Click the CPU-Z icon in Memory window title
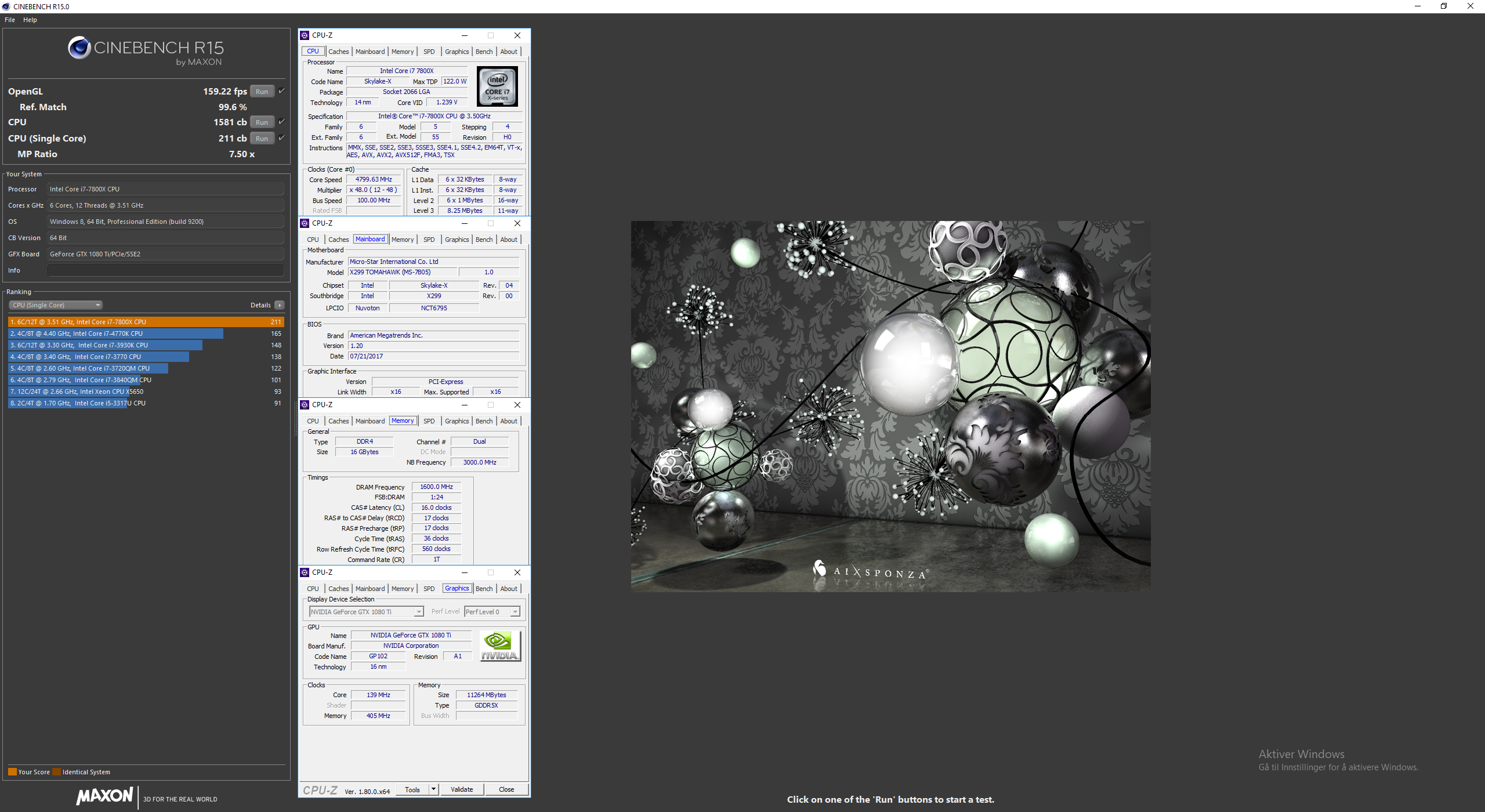 click(x=305, y=405)
